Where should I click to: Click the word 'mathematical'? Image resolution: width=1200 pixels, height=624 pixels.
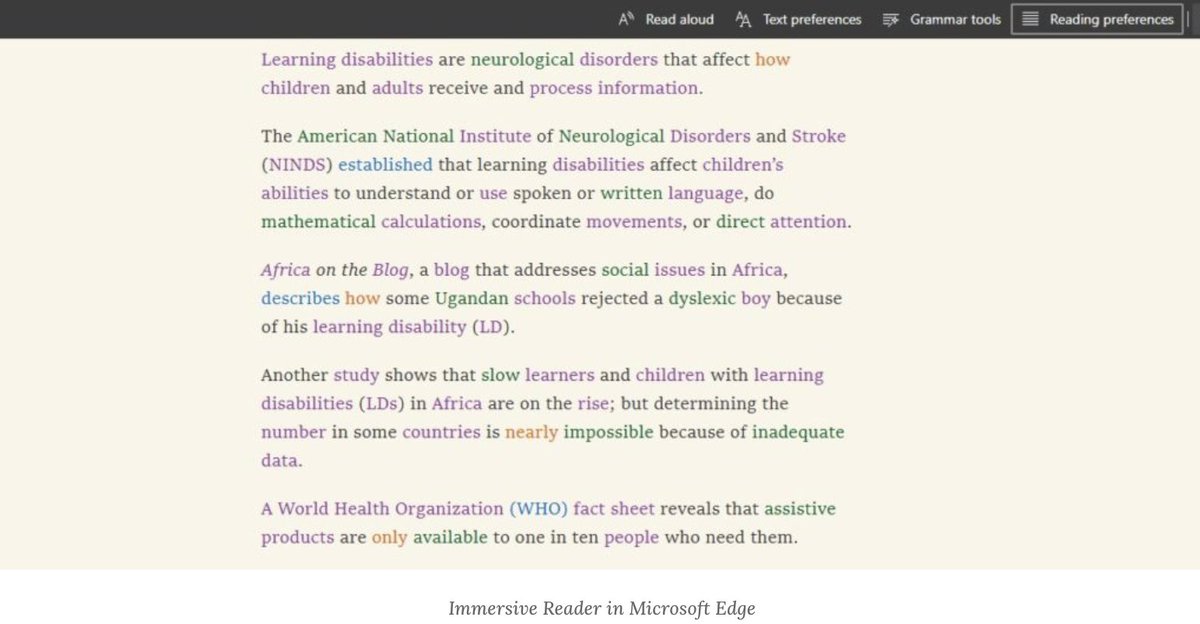[x=318, y=221]
